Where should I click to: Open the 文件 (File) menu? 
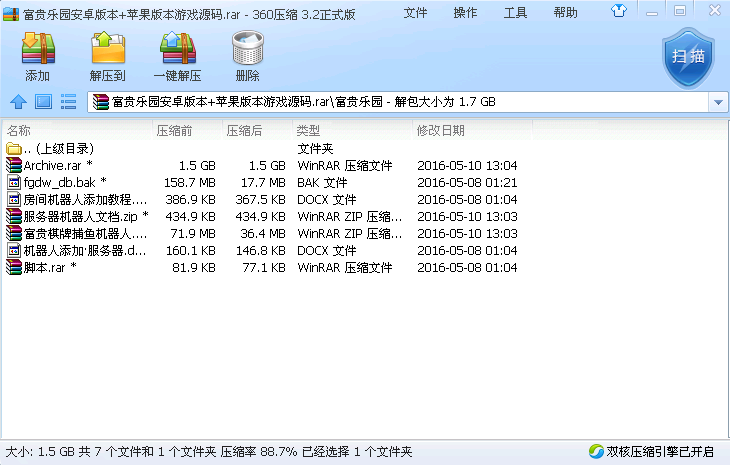[x=416, y=13]
